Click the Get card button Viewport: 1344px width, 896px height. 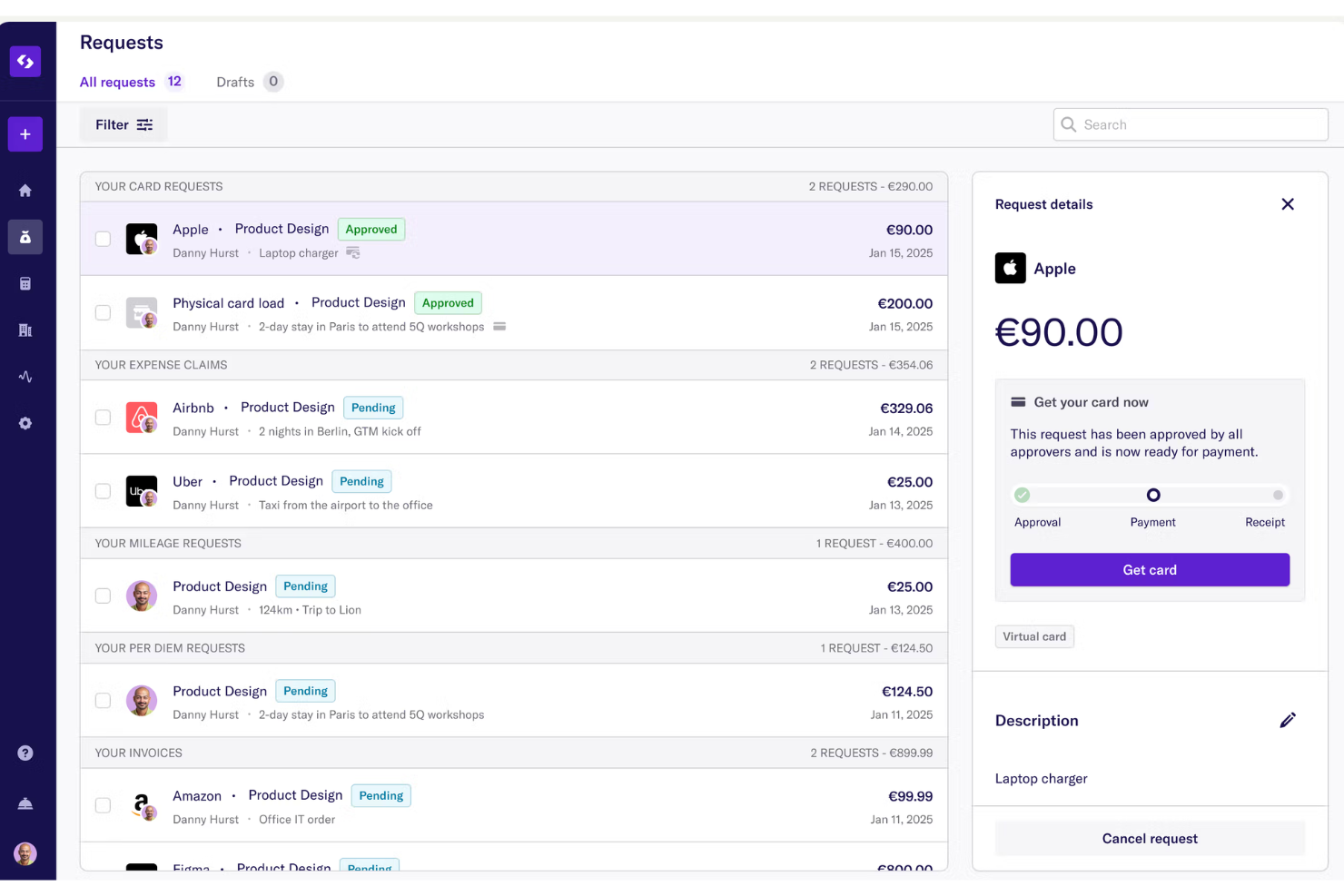[x=1150, y=570]
